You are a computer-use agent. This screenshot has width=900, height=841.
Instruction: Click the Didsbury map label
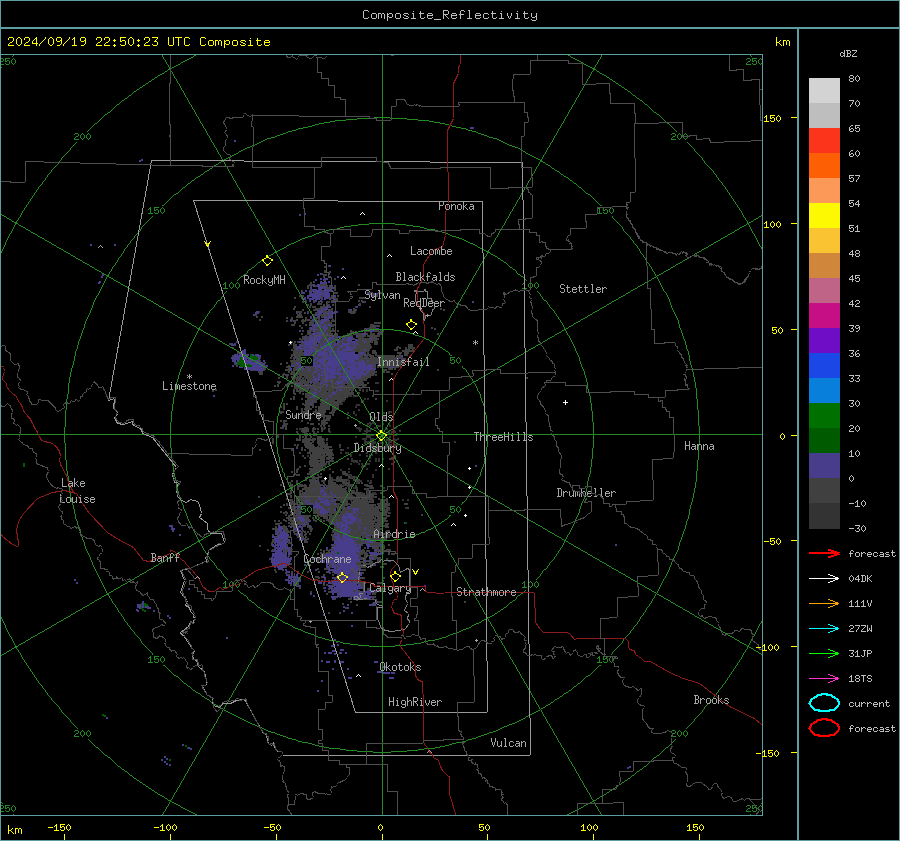[377, 448]
